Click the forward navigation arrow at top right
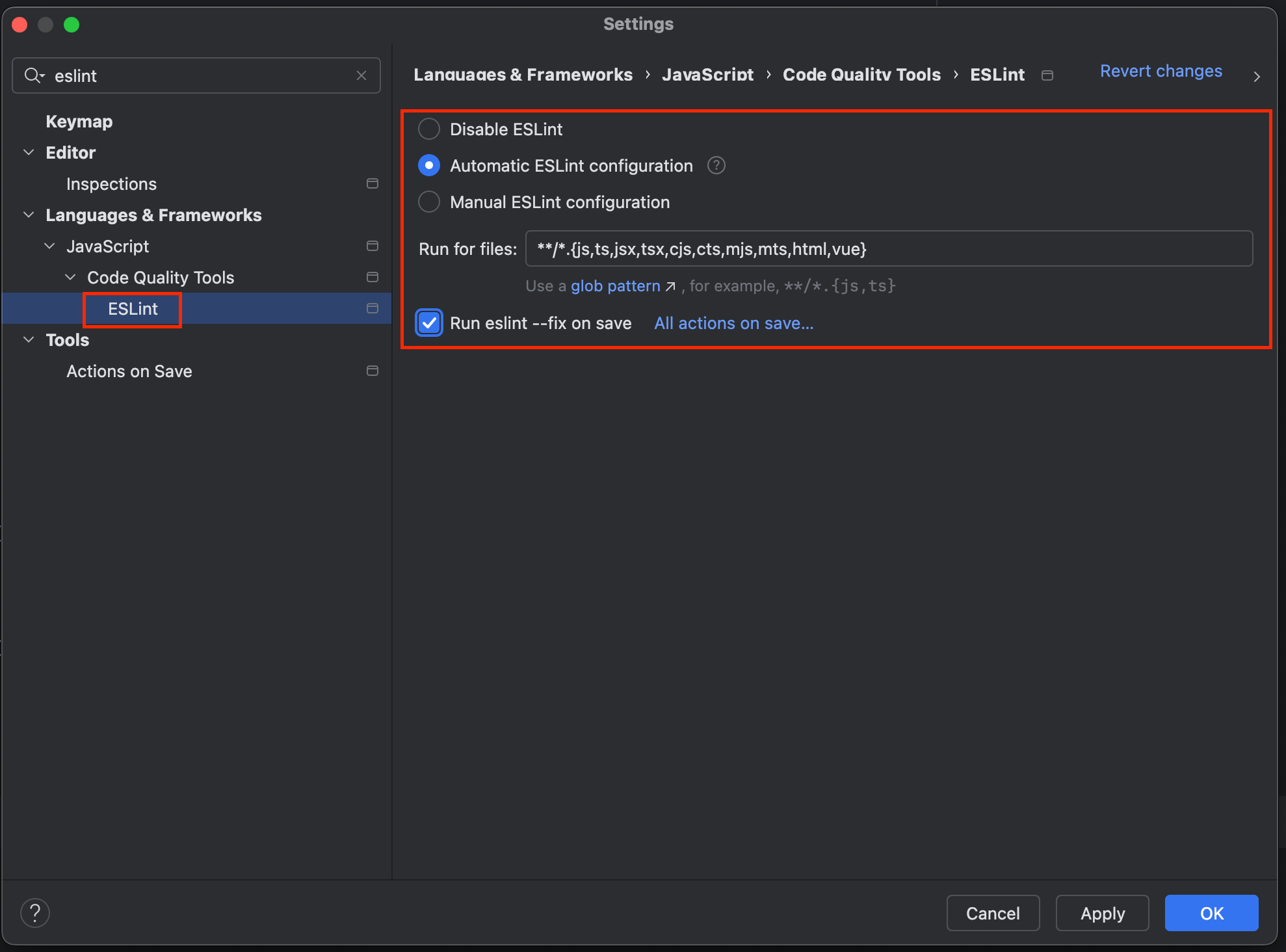 tap(1256, 77)
